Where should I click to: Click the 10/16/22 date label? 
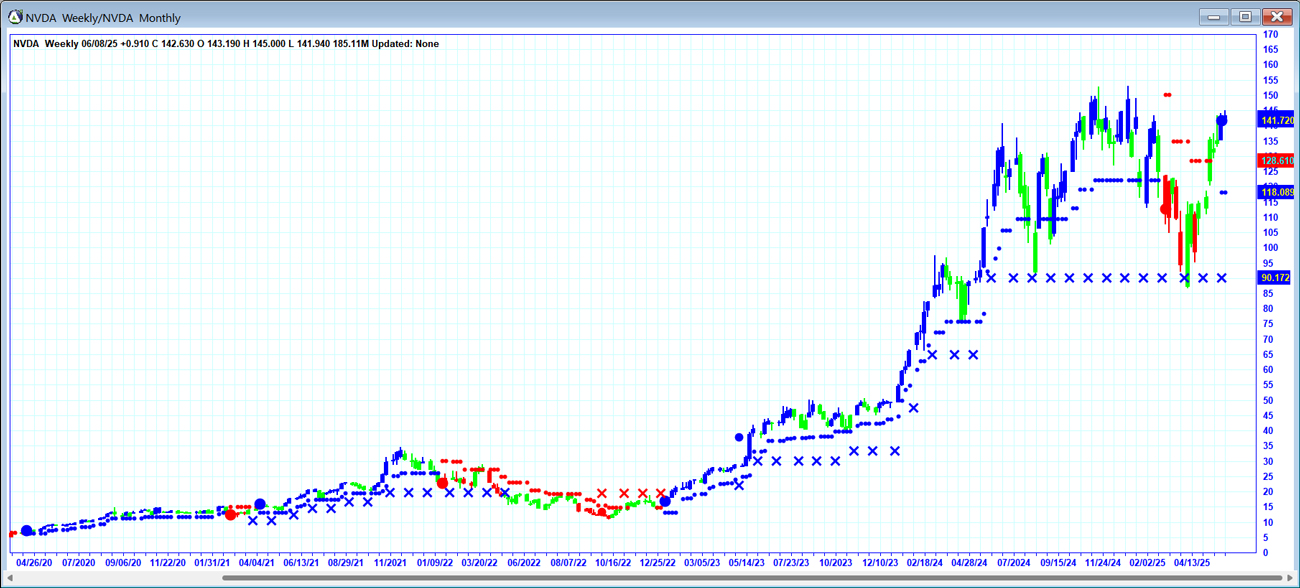(x=613, y=563)
